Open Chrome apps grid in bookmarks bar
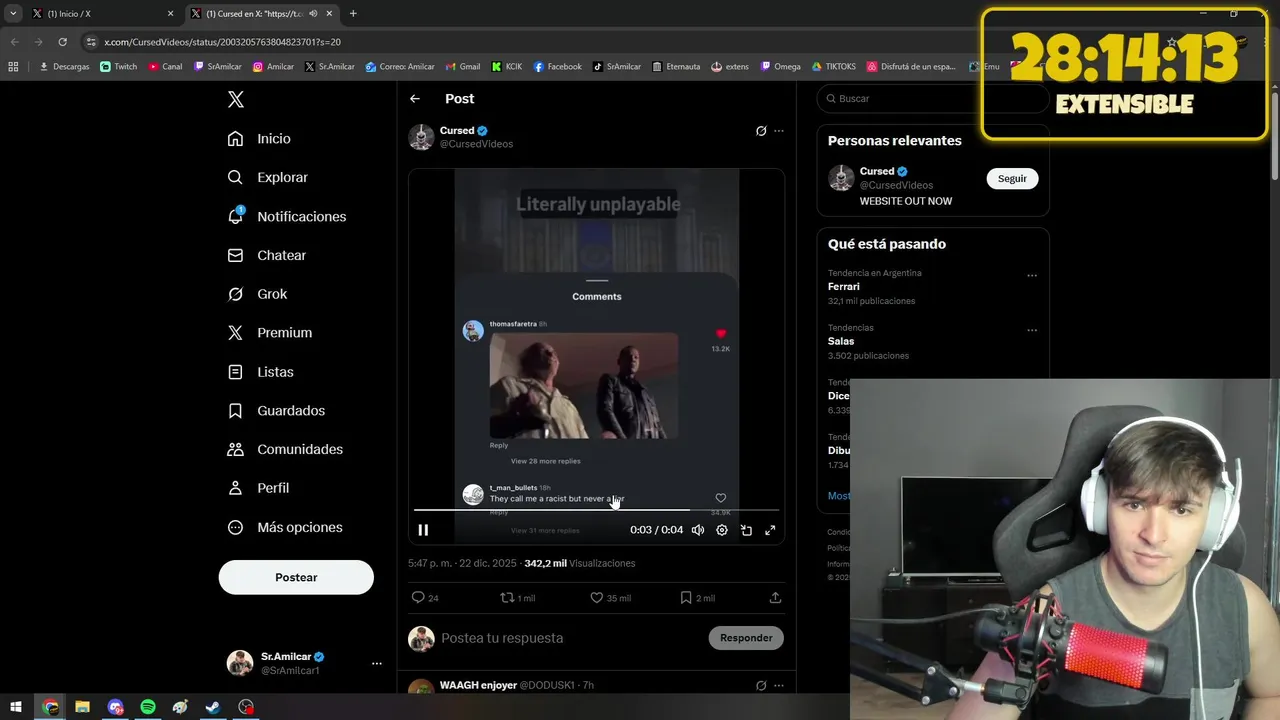The image size is (1280, 720). pos(13,67)
